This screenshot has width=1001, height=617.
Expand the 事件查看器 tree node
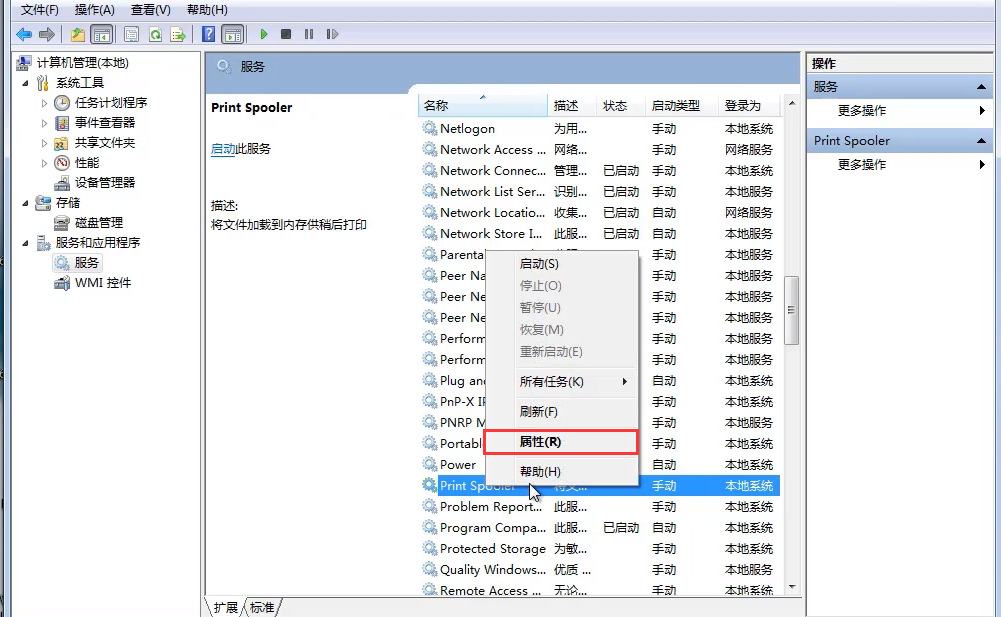pos(44,123)
